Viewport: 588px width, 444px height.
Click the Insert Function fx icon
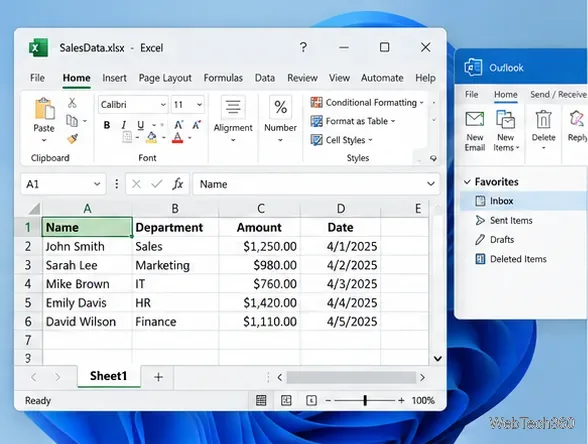click(178, 184)
